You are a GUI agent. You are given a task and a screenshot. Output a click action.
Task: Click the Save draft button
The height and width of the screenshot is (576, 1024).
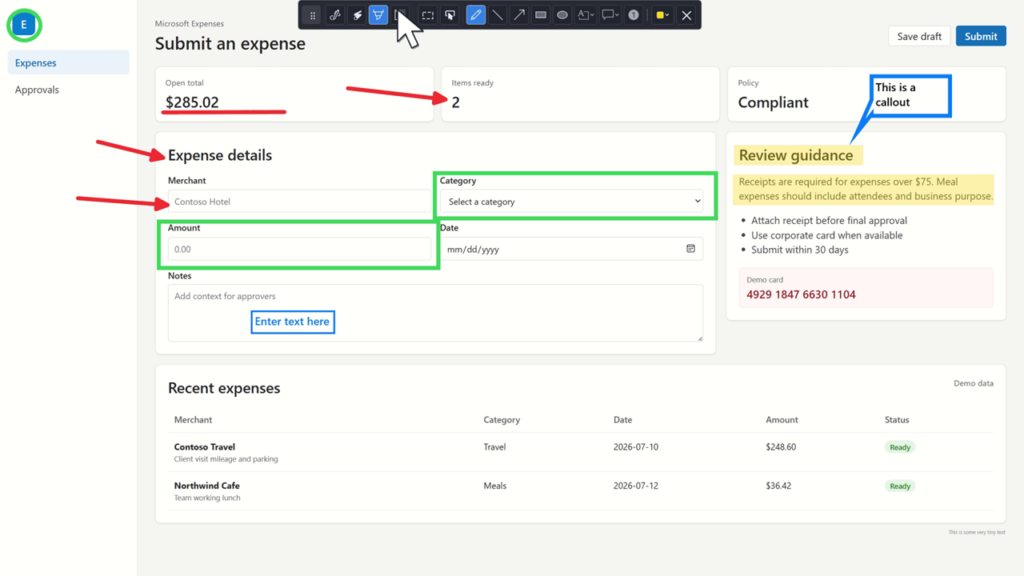click(x=919, y=36)
